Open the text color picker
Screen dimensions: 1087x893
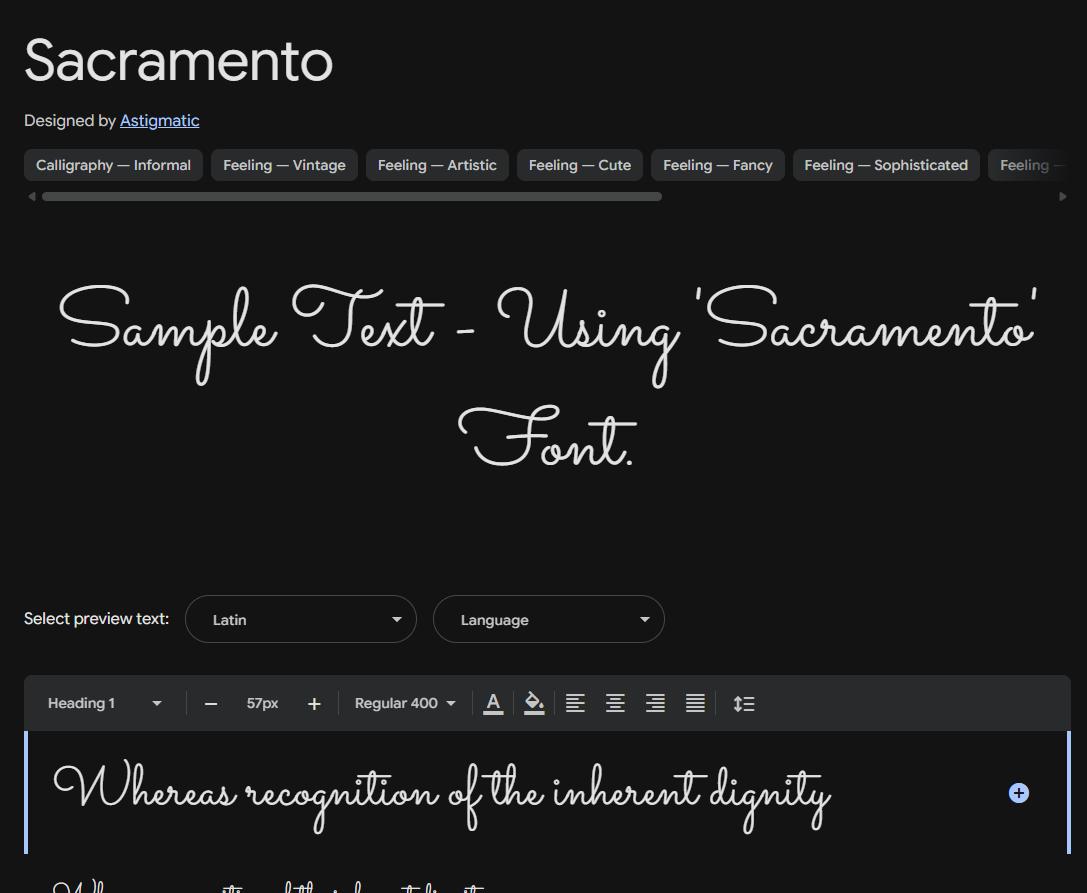tap(493, 704)
